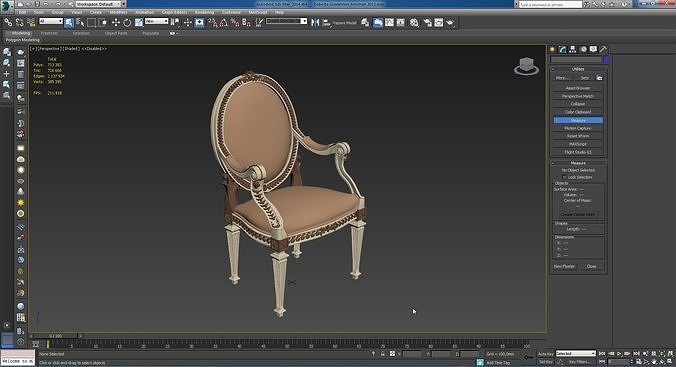Choose the Select and Rotate tool

(127, 22)
